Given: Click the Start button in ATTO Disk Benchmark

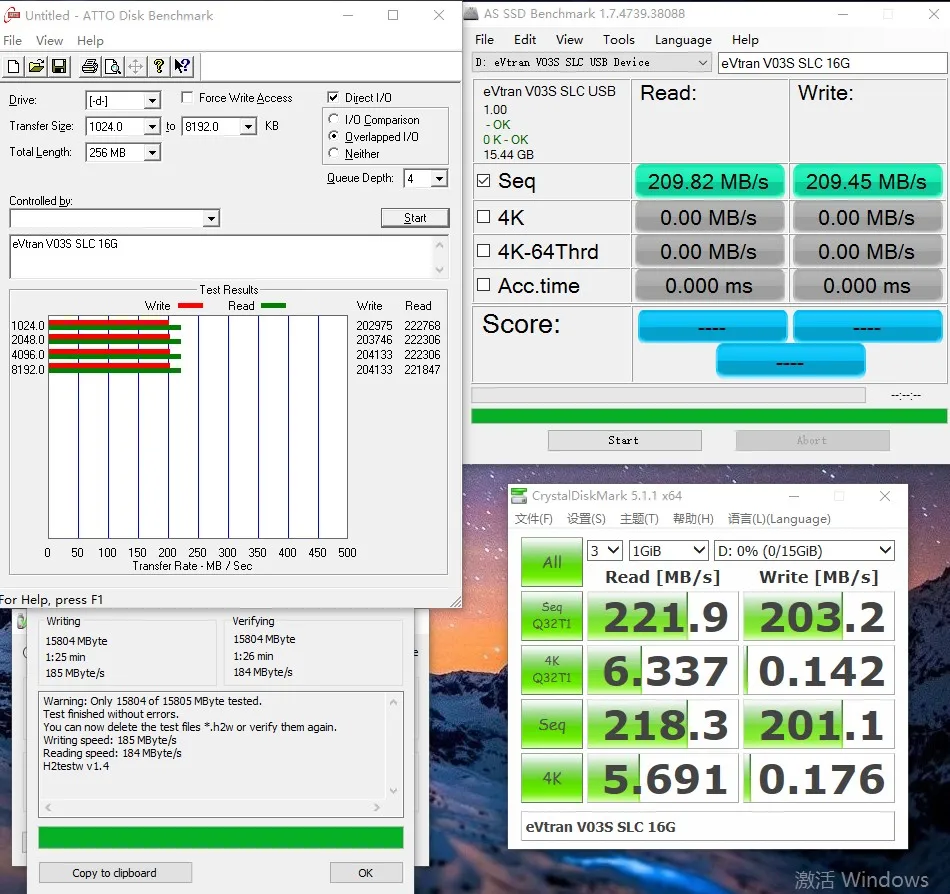Looking at the screenshot, I should (x=415, y=218).
